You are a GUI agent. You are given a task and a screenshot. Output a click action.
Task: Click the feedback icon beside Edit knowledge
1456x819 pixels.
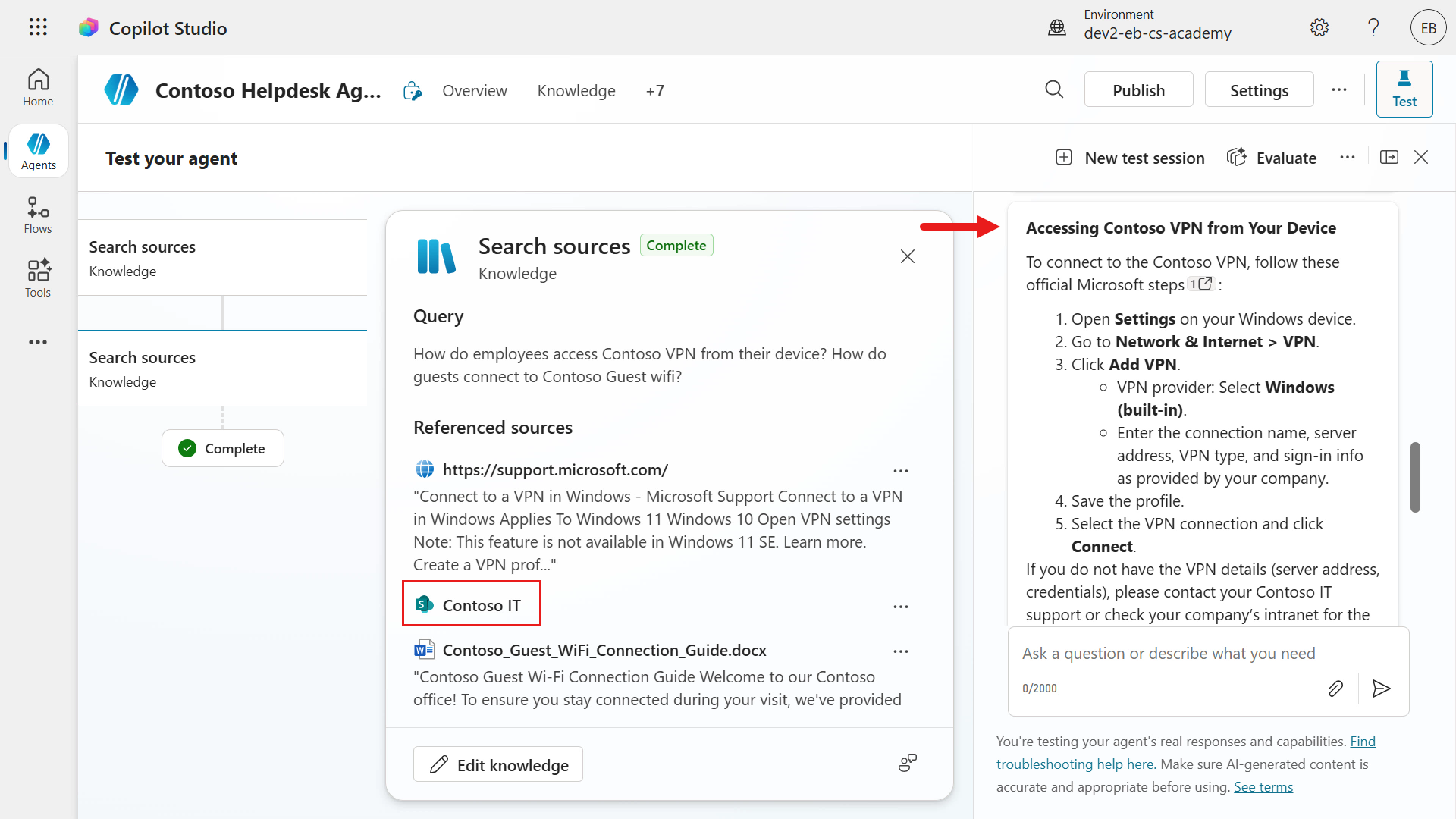coord(908,763)
